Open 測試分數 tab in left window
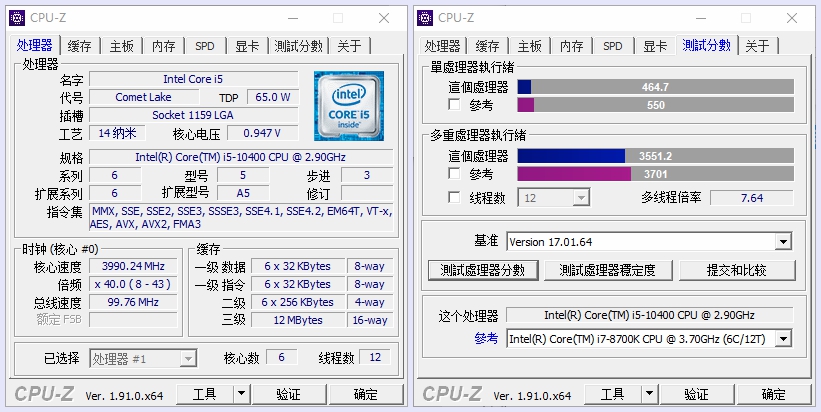This screenshot has width=821, height=412. pyautogui.click(x=298, y=46)
